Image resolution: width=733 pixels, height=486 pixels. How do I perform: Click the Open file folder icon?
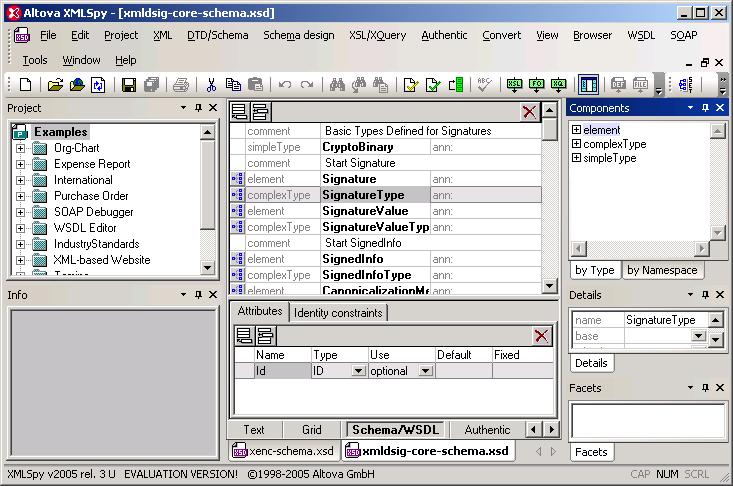pos(55,85)
